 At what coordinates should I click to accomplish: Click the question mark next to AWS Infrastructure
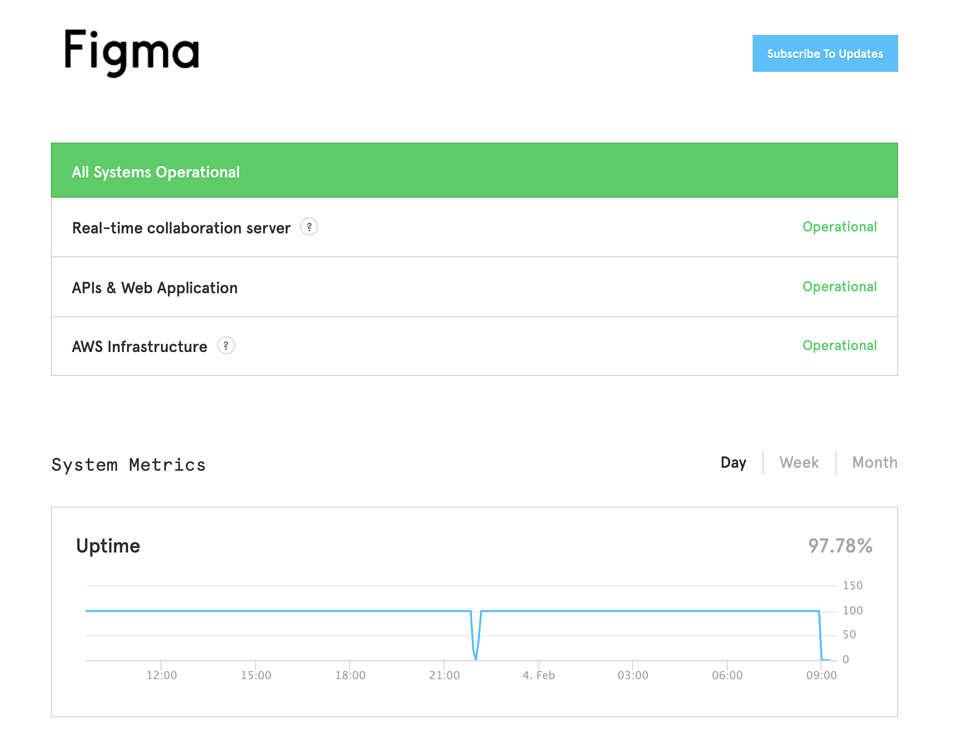(226, 346)
